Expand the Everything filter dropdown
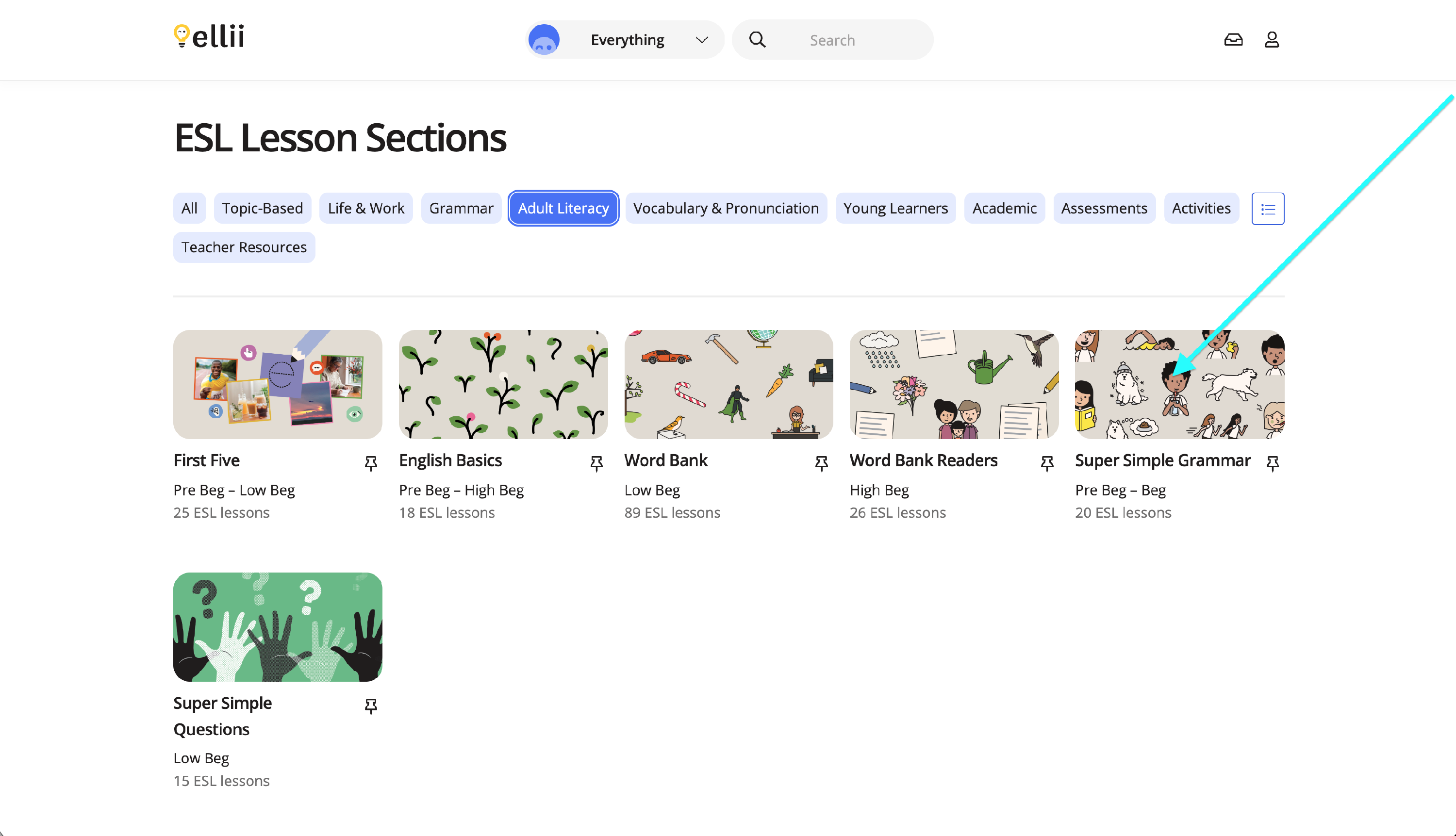The width and height of the screenshot is (1456, 836). [627, 40]
